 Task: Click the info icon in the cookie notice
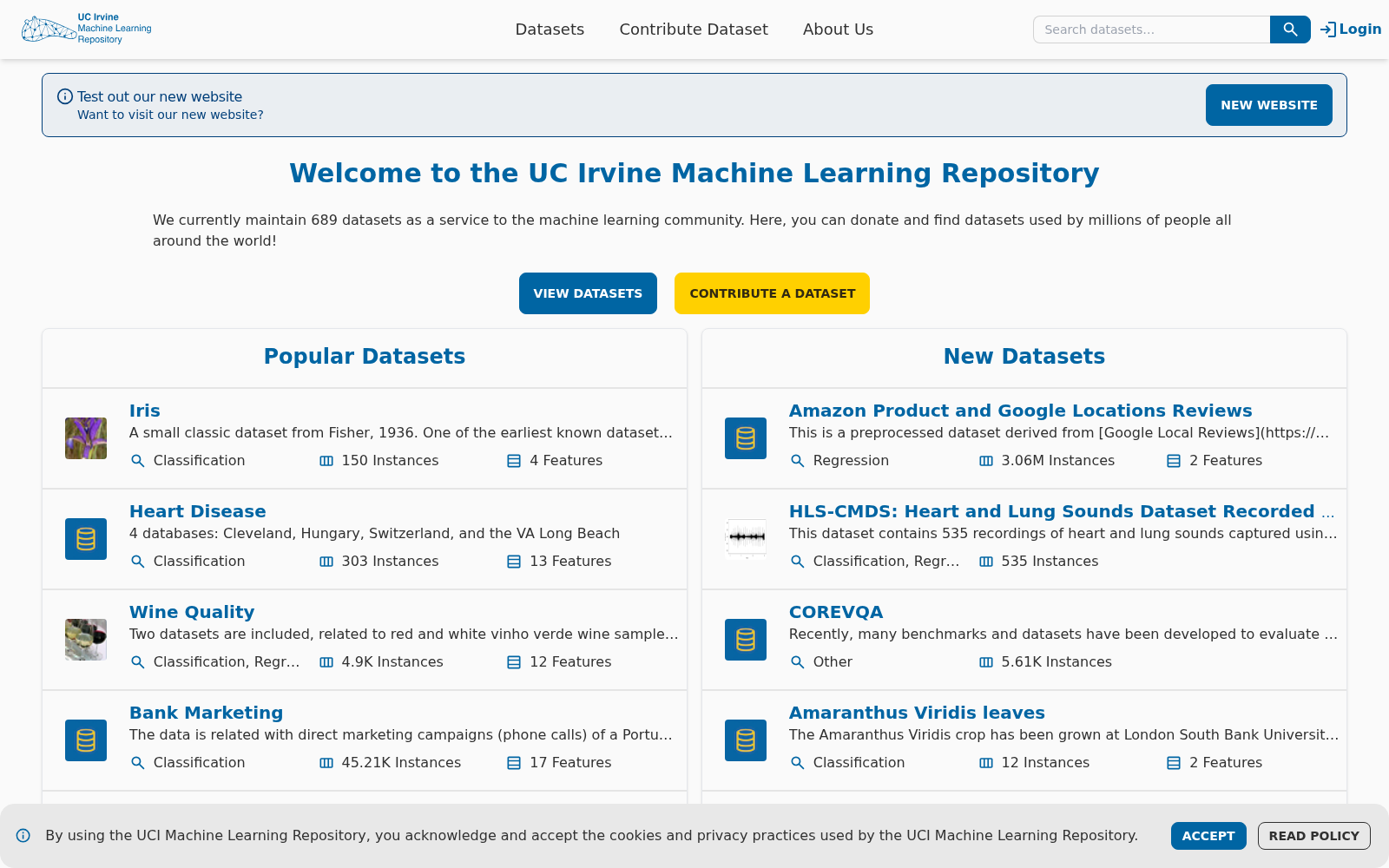tap(23, 836)
